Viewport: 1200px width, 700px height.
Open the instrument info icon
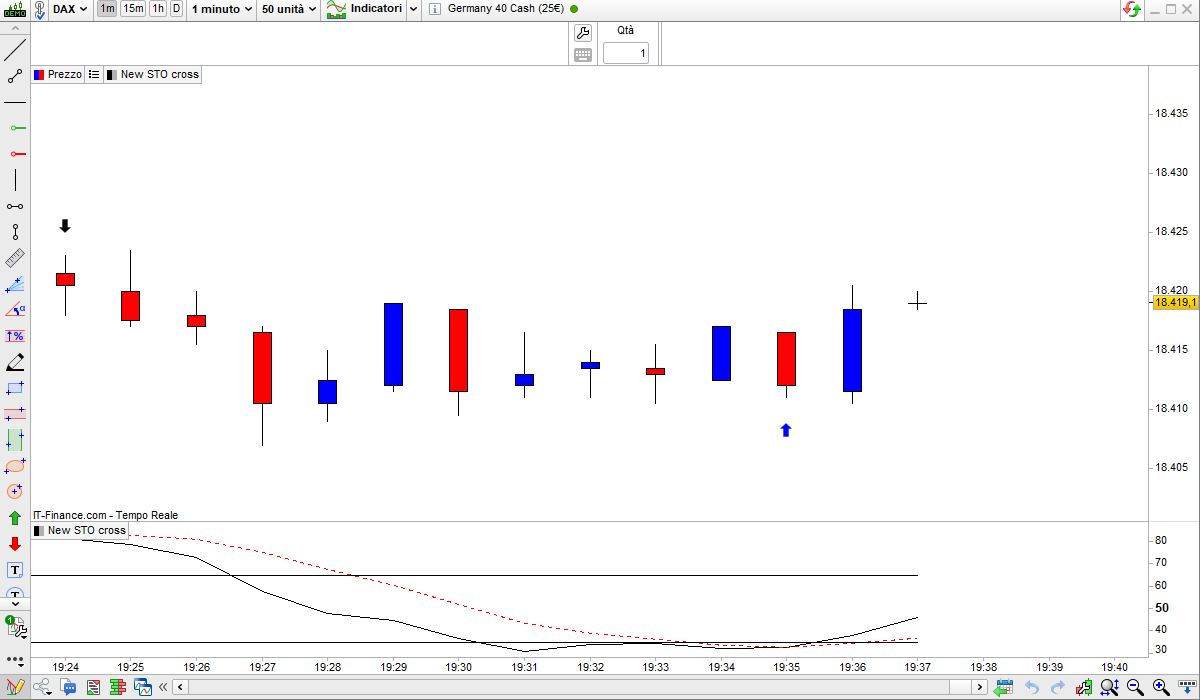point(434,9)
